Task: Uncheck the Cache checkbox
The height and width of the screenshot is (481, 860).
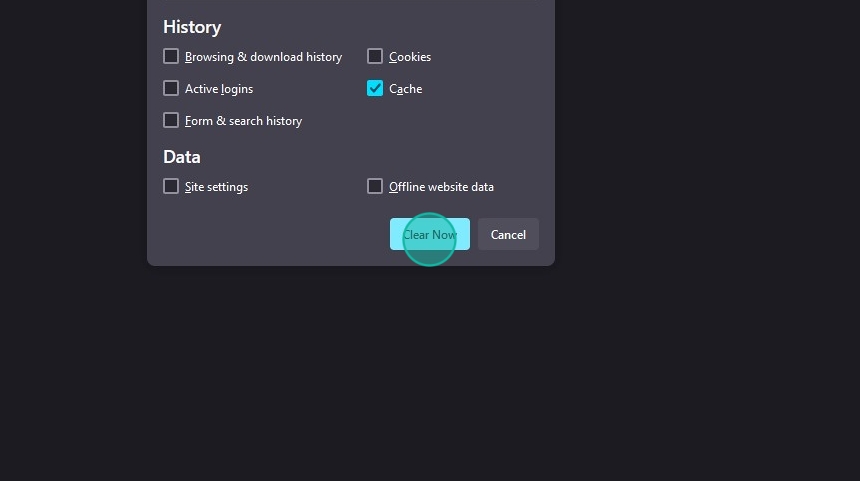Action: 375,88
